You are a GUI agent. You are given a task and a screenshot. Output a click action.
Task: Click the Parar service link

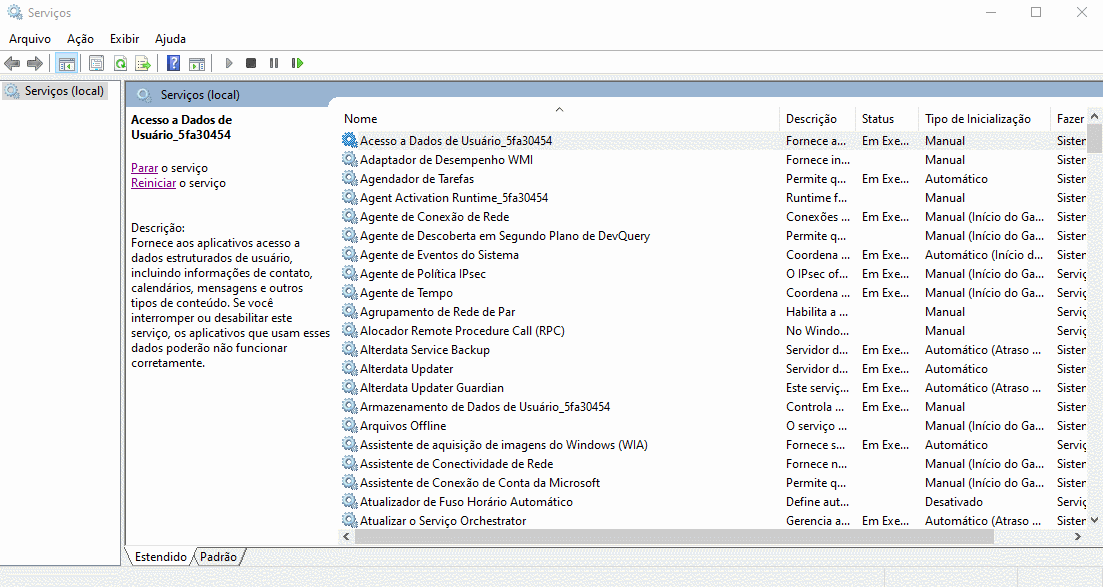point(144,168)
